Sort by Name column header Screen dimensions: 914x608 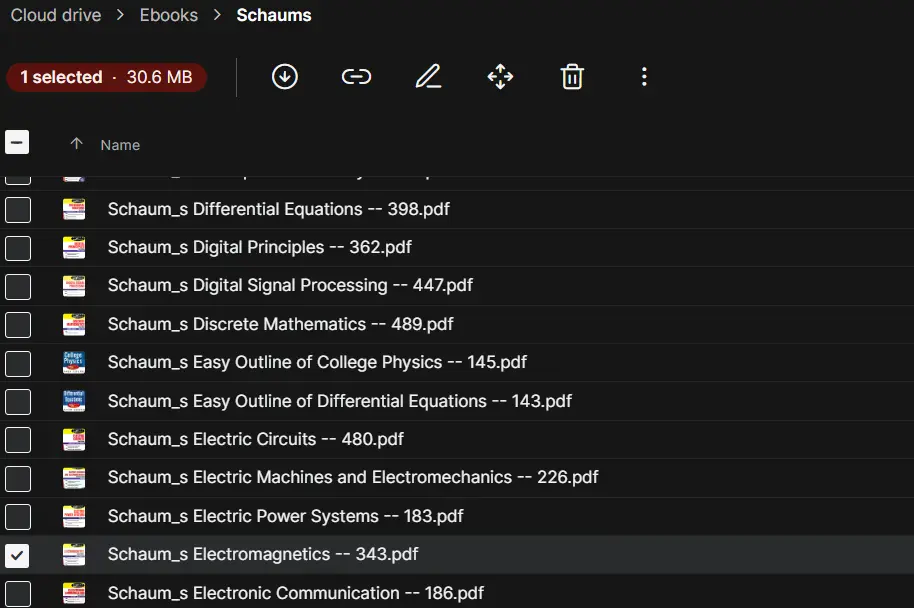pos(120,145)
